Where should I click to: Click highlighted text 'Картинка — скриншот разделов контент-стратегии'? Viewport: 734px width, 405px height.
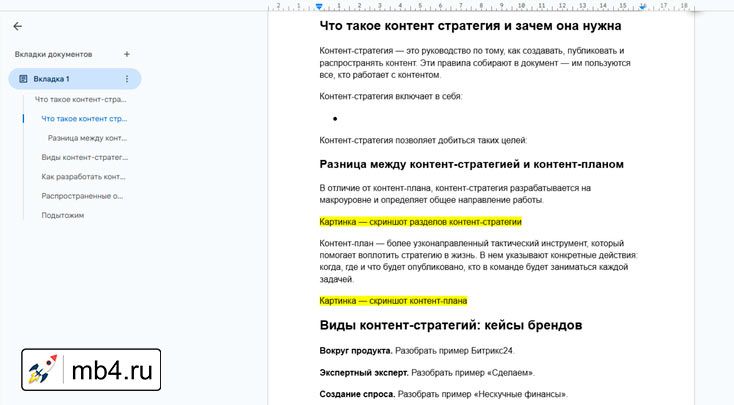point(420,222)
